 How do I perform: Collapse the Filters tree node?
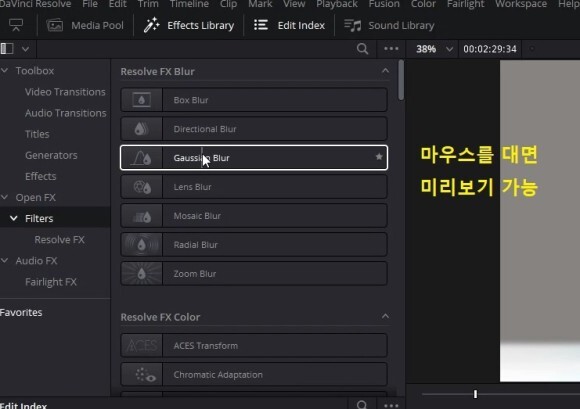click(x=14, y=218)
